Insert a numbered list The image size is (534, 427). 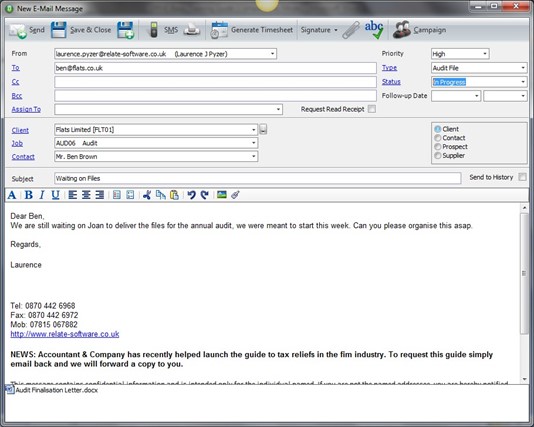click(x=116, y=195)
